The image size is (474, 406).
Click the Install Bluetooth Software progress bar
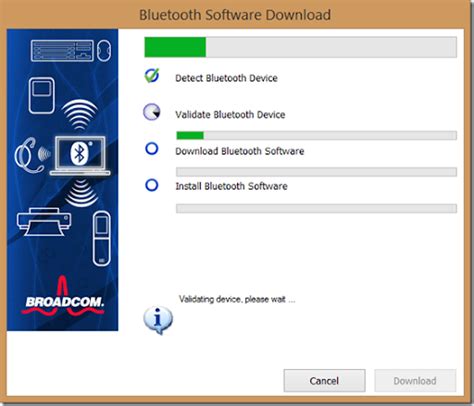(x=316, y=209)
